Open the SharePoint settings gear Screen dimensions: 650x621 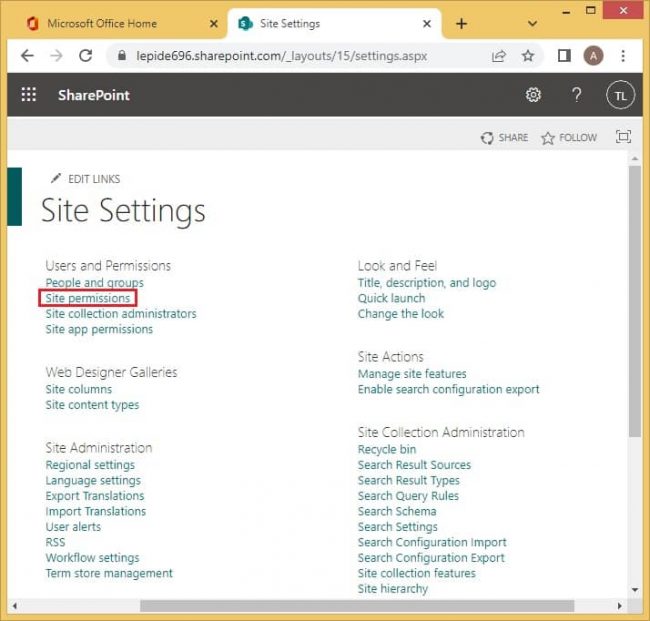pyautogui.click(x=533, y=95)
